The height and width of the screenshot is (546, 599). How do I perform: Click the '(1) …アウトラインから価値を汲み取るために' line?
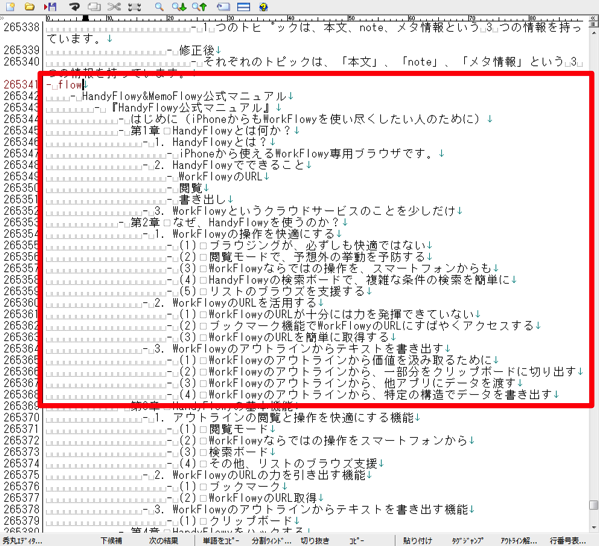click(x=335, y=360)
